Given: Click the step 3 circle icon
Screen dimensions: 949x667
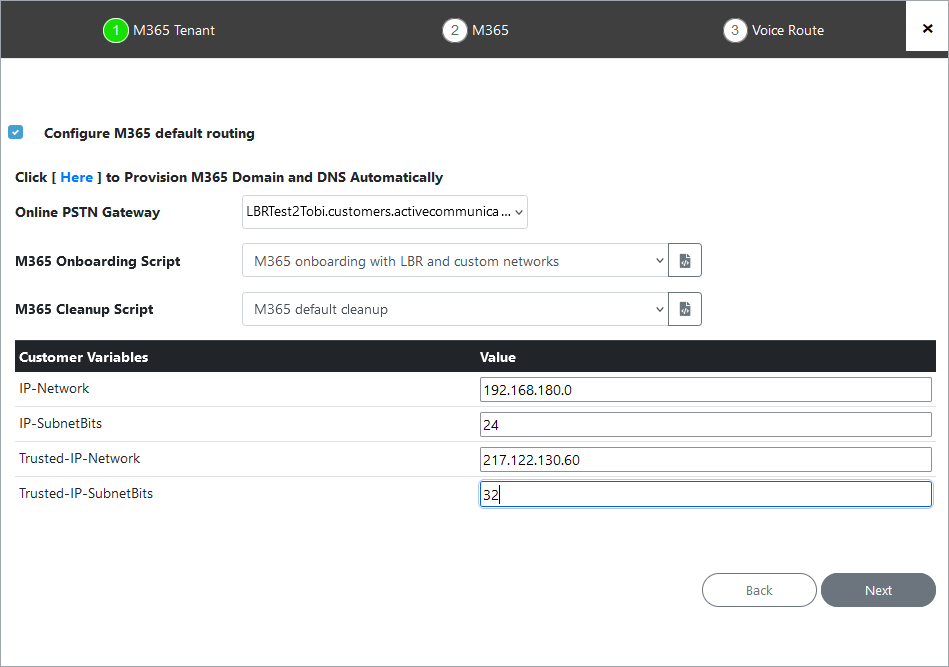Looking at the screenshot, I should (735, 30).
